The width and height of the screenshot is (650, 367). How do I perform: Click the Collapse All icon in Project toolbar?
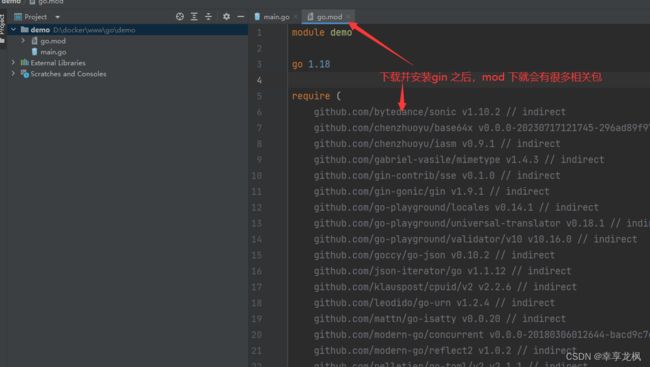(x=209, y=17)
